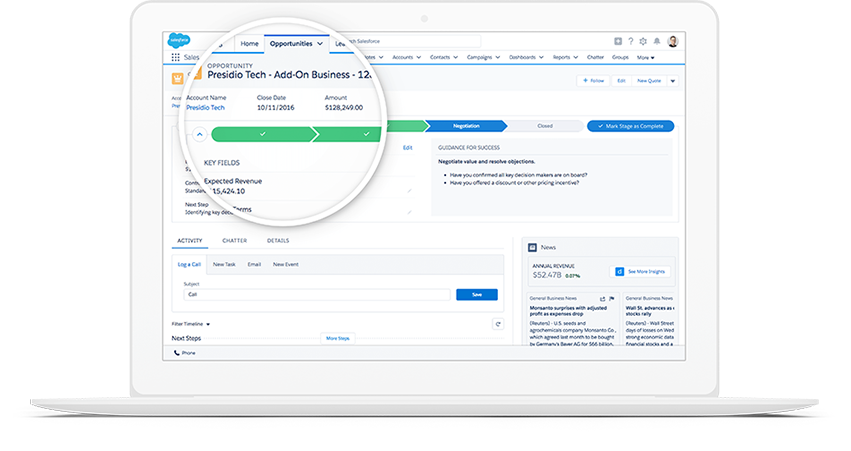Expand the Campaigns nav dropdown
This screenshot has width=851, height=451.
(x=498, y=57)
